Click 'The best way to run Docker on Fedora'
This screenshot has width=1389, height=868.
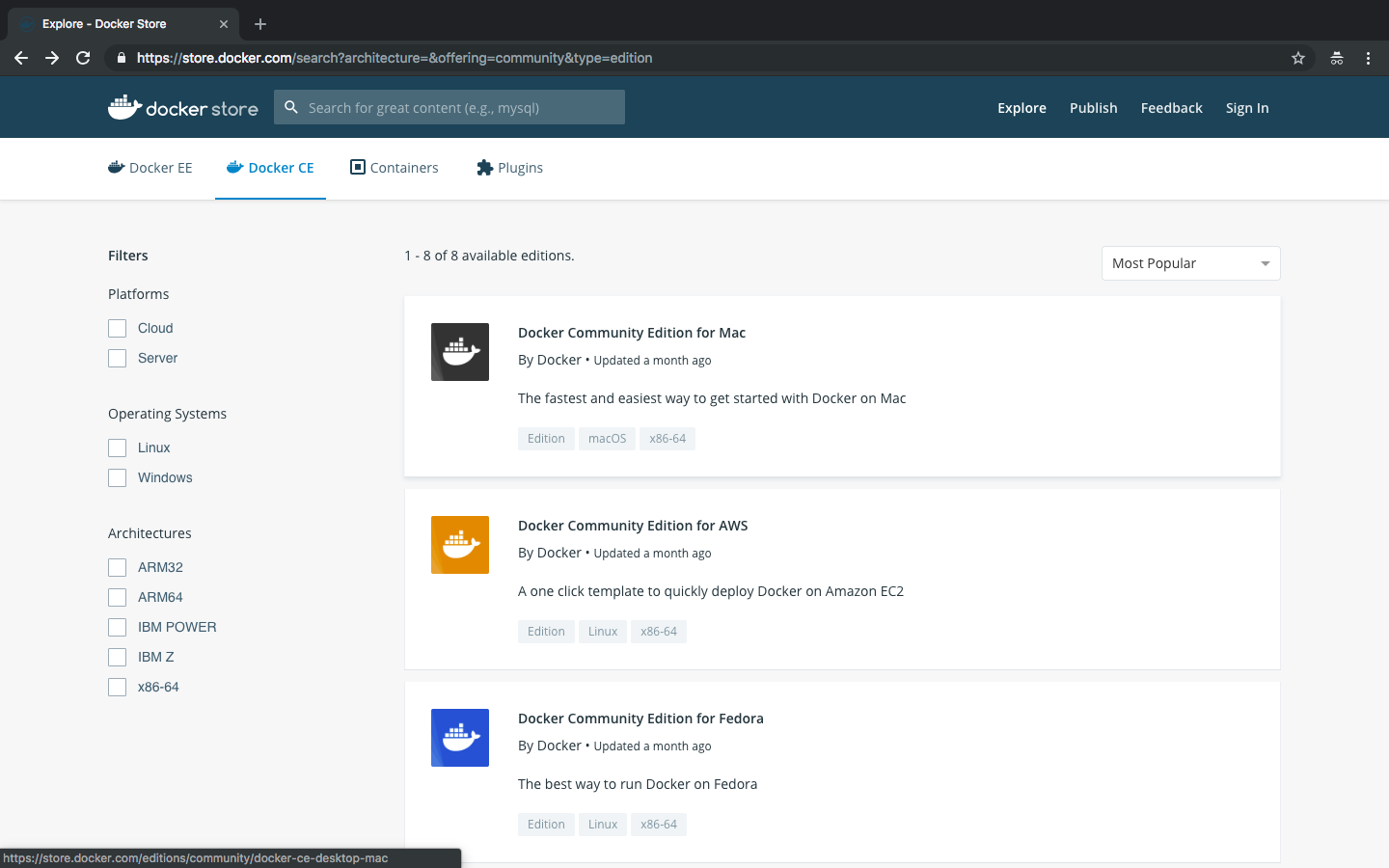tap(638, 784)
